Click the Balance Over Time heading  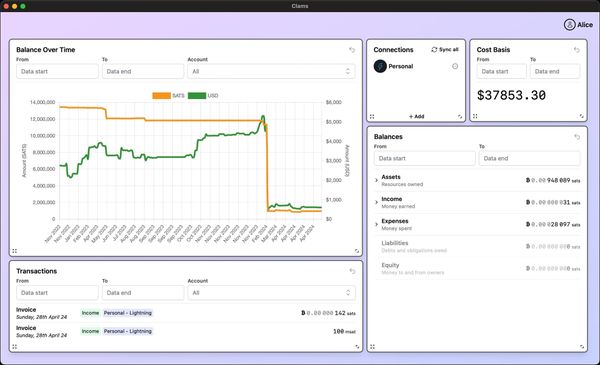(x=46, y=50)
